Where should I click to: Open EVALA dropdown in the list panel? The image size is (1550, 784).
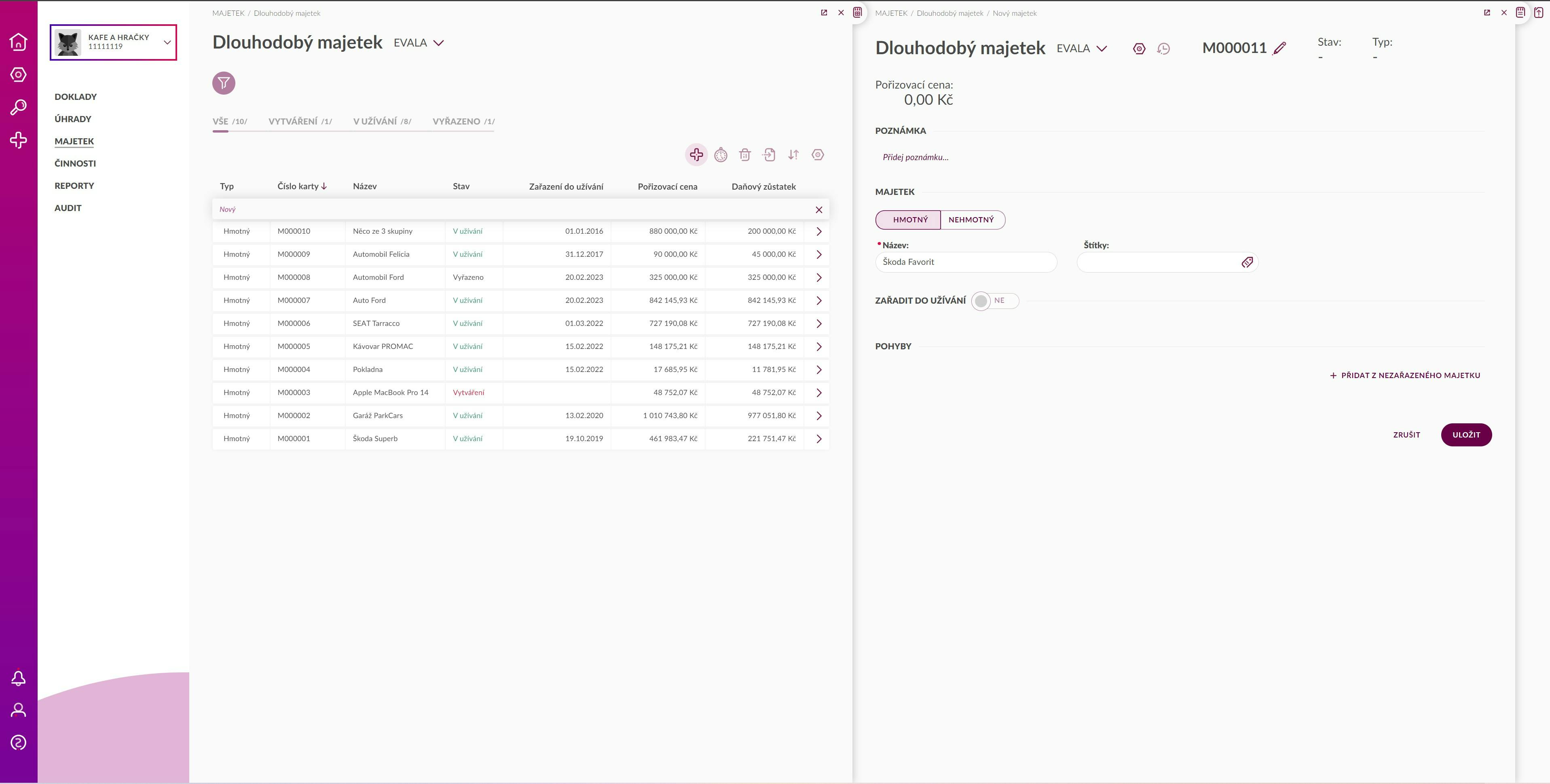click(419, 43)
